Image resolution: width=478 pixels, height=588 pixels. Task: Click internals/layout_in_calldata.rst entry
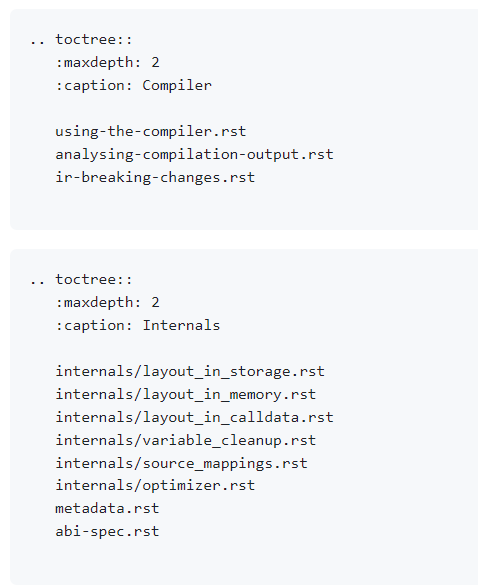tap(194, 417)
